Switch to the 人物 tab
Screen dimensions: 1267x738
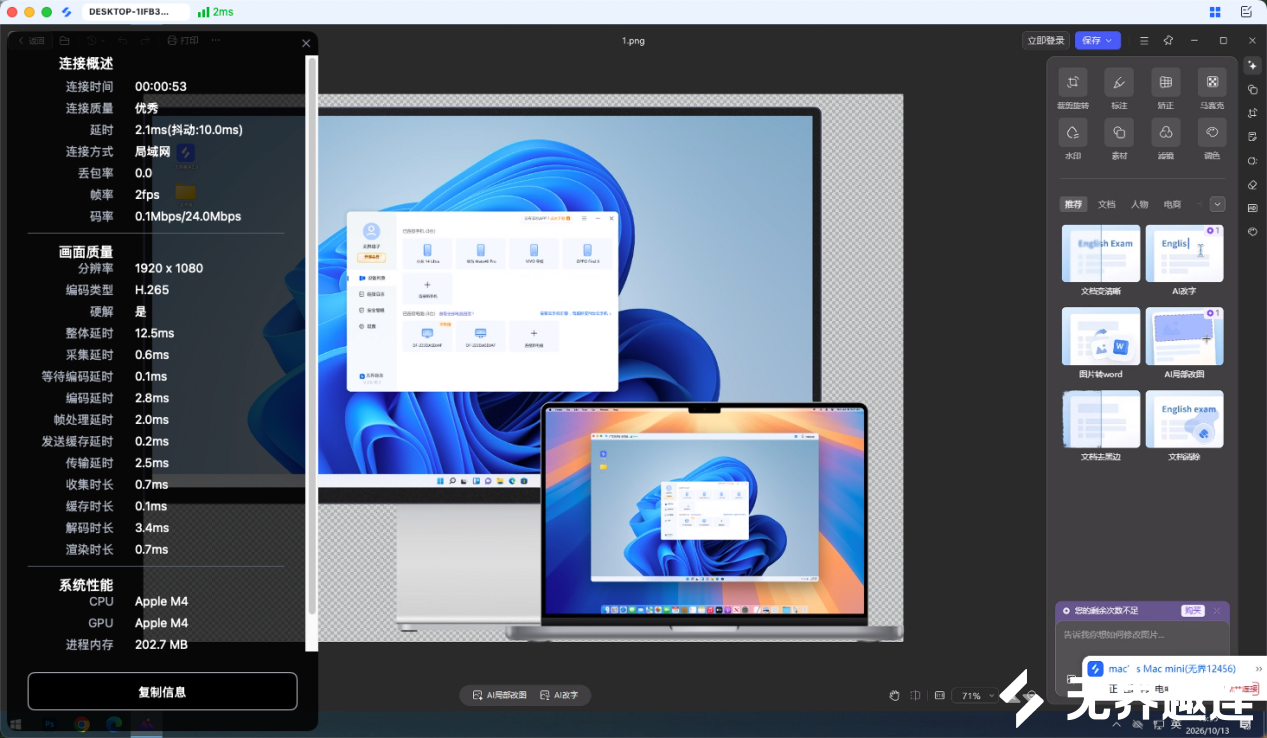click(1139, 204)
